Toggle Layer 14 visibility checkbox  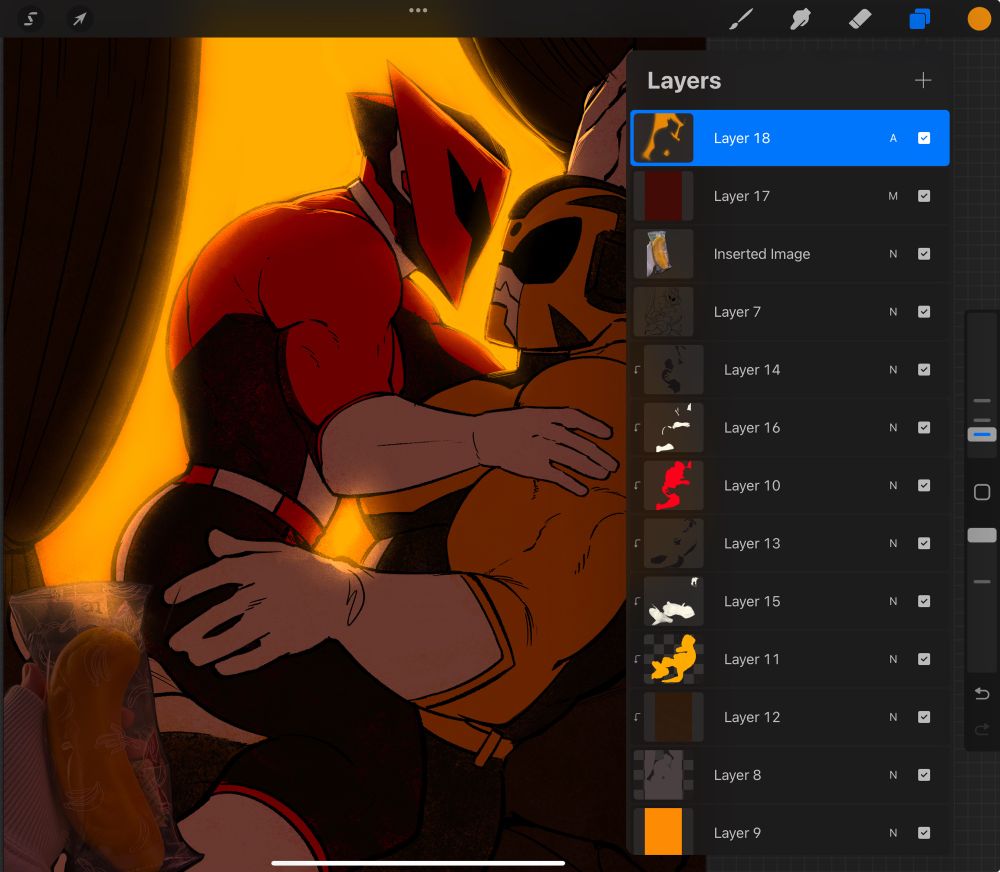923,370
